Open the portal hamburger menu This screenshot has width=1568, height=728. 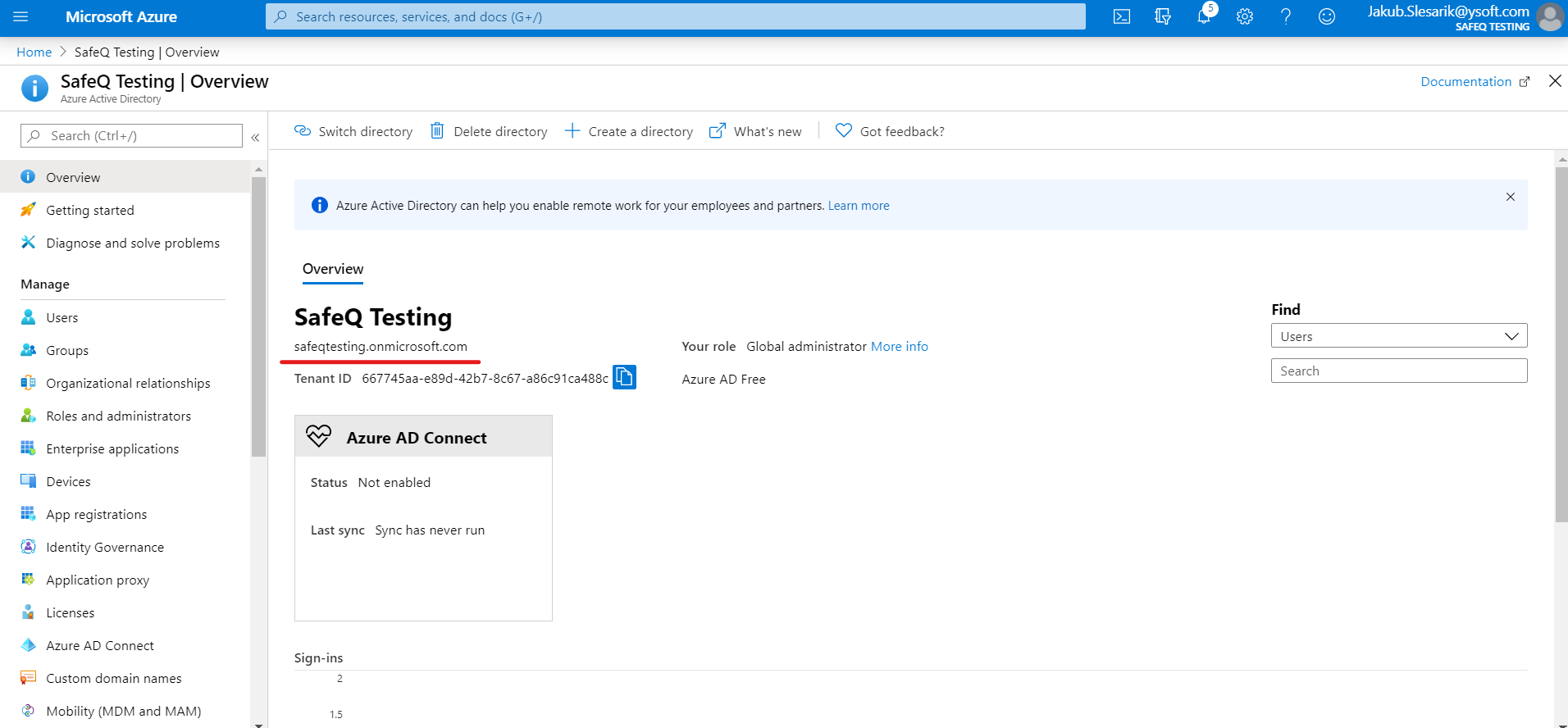pos(21,16)
